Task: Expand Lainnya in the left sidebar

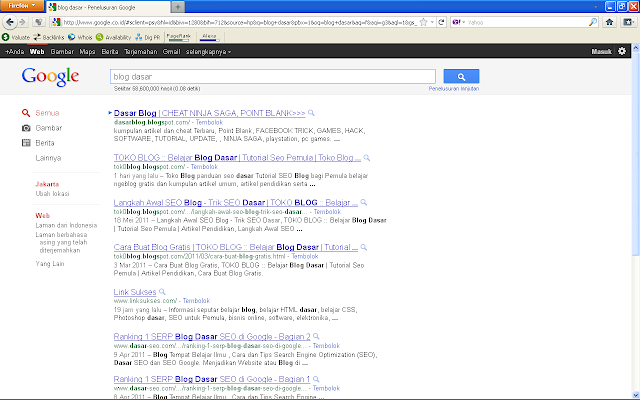Action: 48,158
